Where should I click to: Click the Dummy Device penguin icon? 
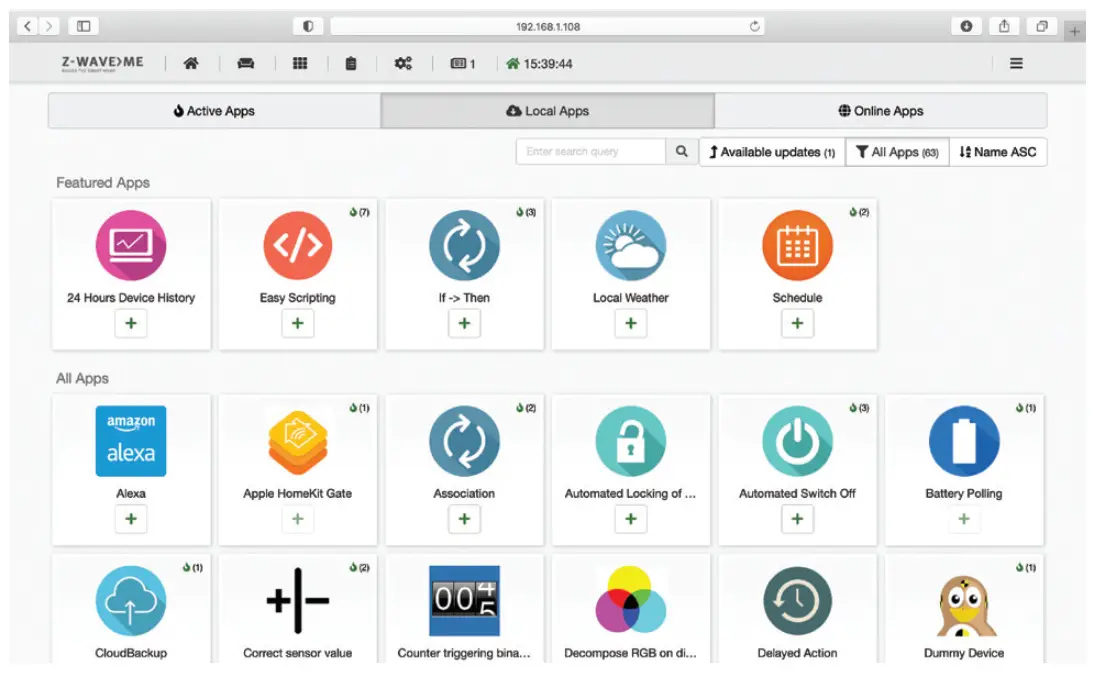(964, 605)
